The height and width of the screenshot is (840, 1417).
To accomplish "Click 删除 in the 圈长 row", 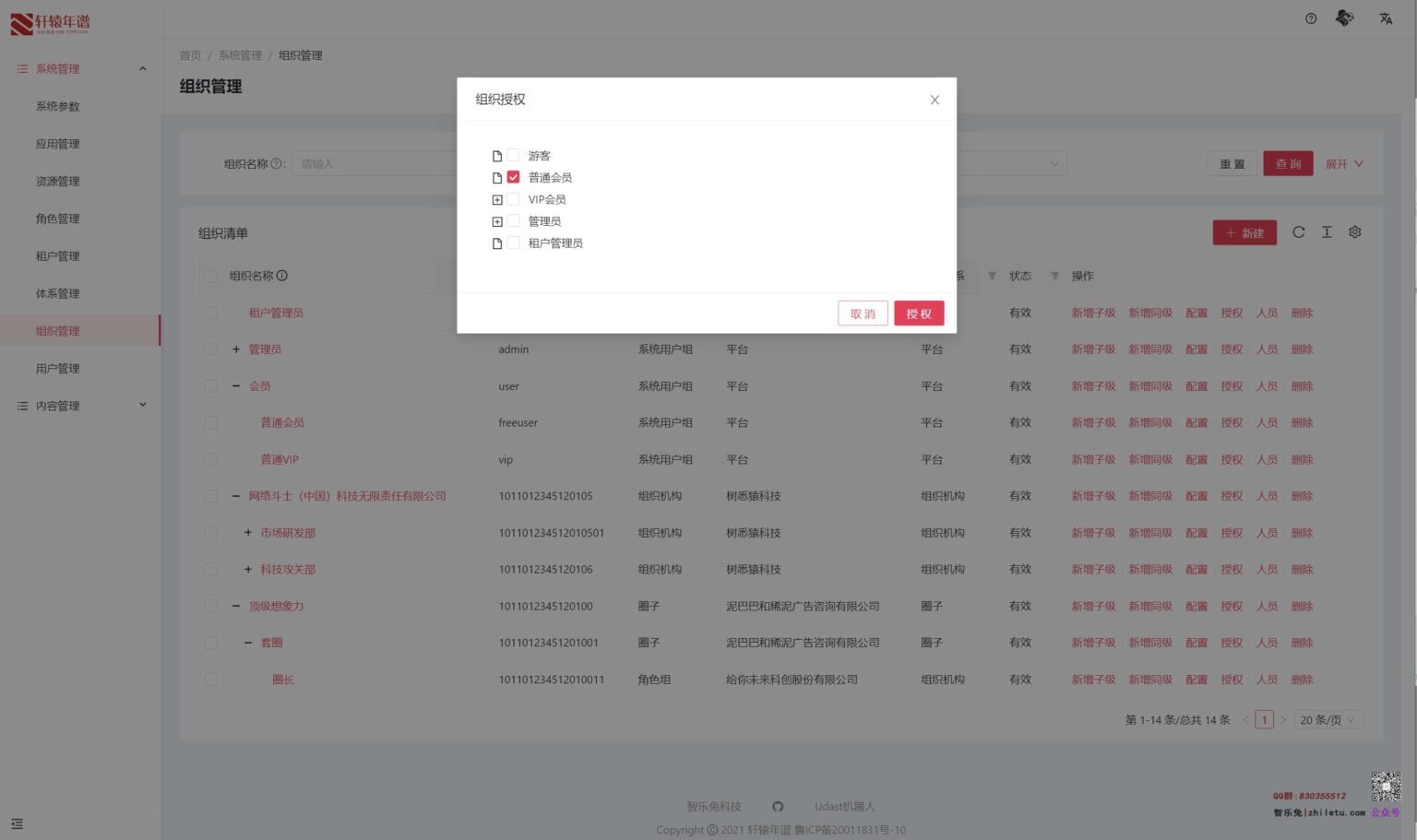I will coord(1302,680).
